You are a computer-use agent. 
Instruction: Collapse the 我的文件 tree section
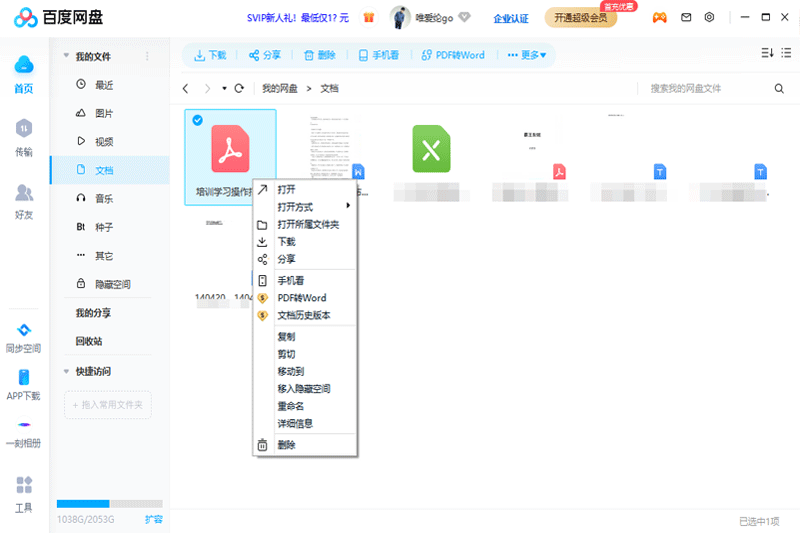[66, 56]
